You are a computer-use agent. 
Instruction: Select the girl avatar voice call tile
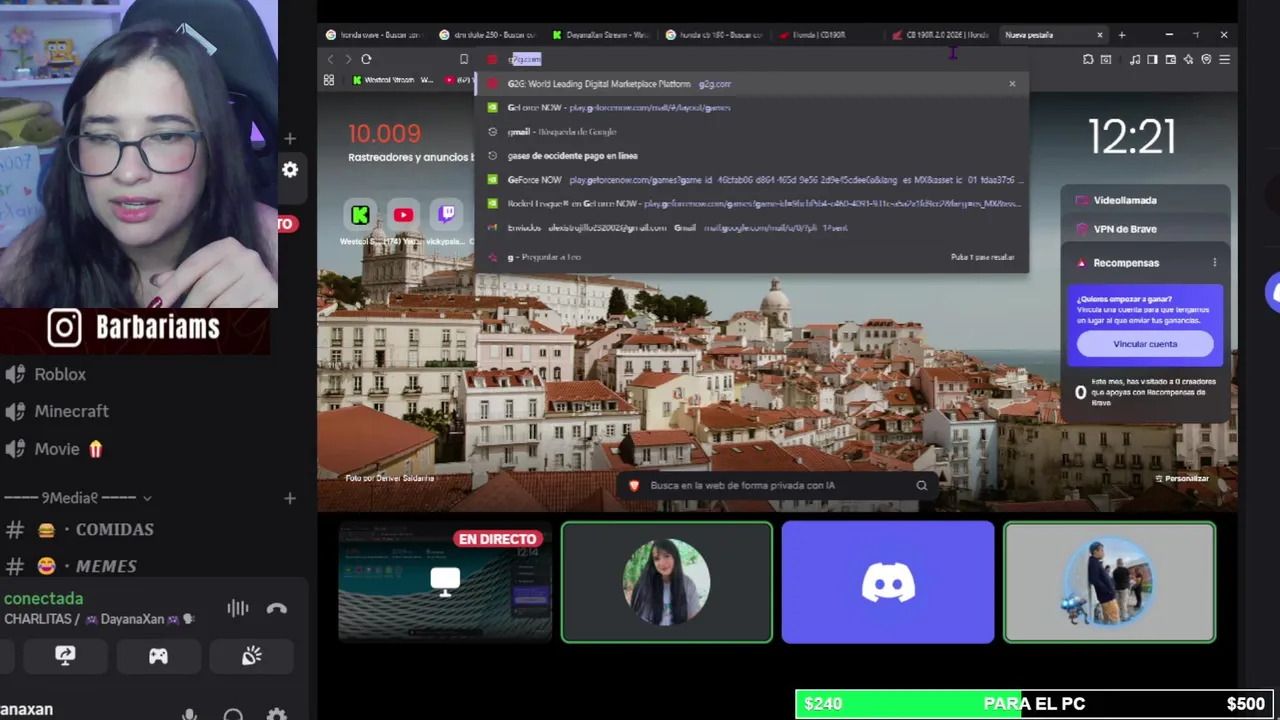[667, 581]
